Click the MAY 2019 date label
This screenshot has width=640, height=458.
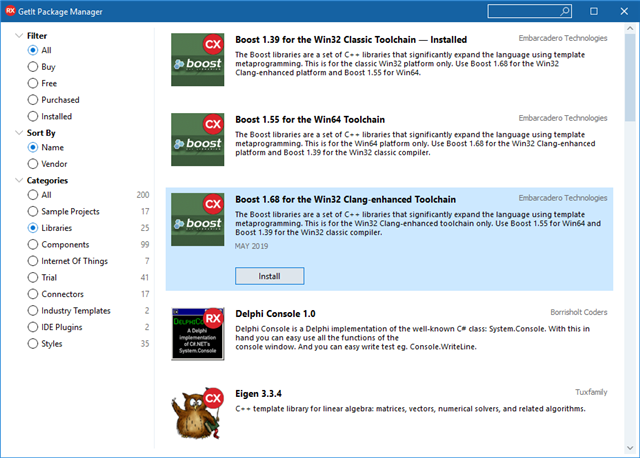(251, 246)
